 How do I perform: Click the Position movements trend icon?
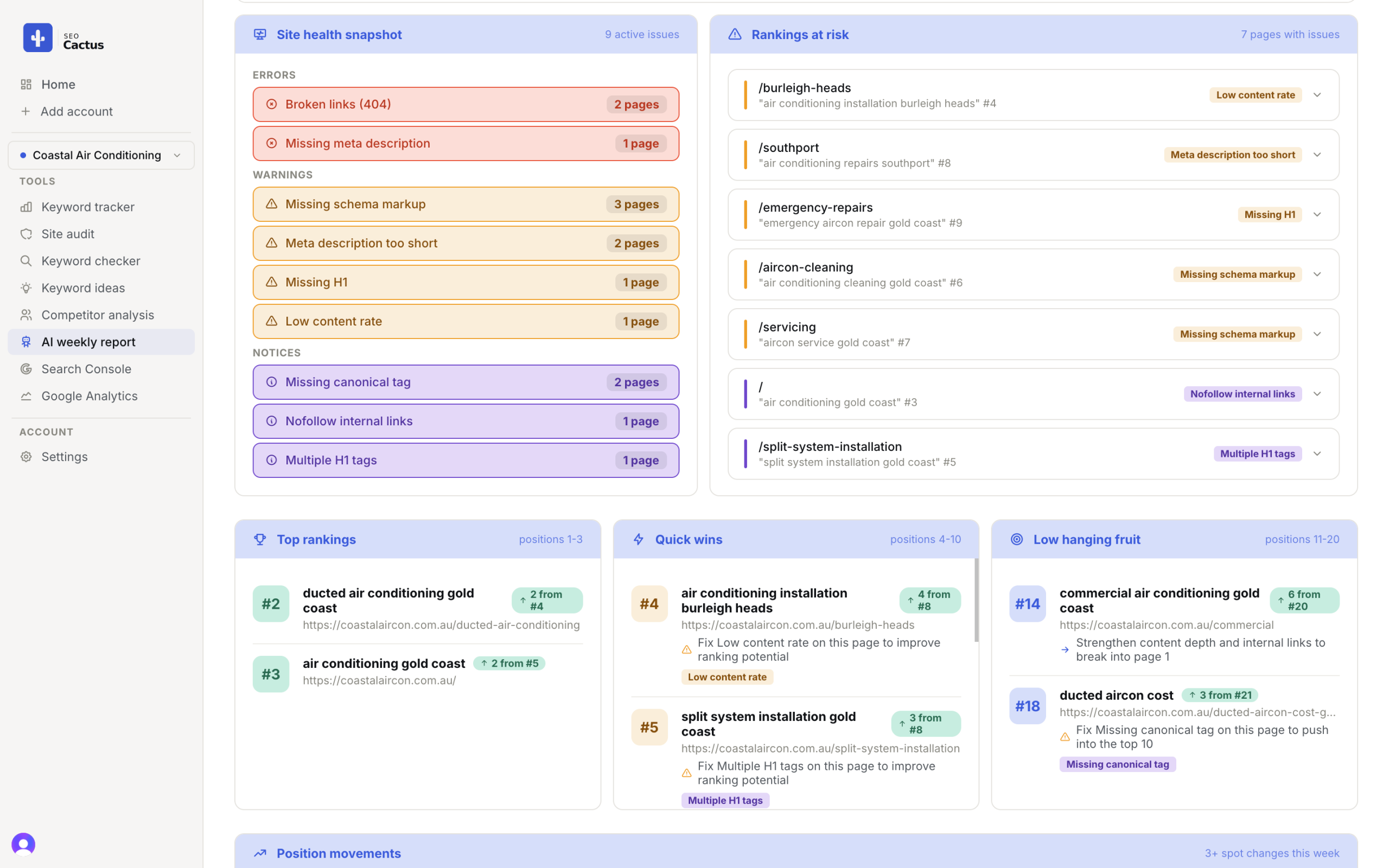click(x=260, y=854)
